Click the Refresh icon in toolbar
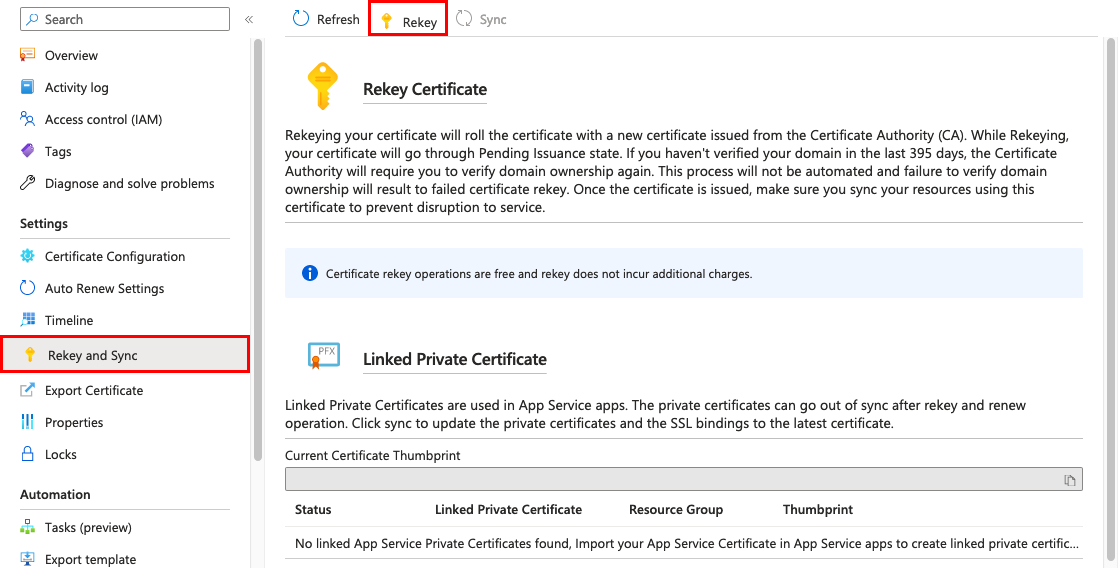 pos(301,19)
